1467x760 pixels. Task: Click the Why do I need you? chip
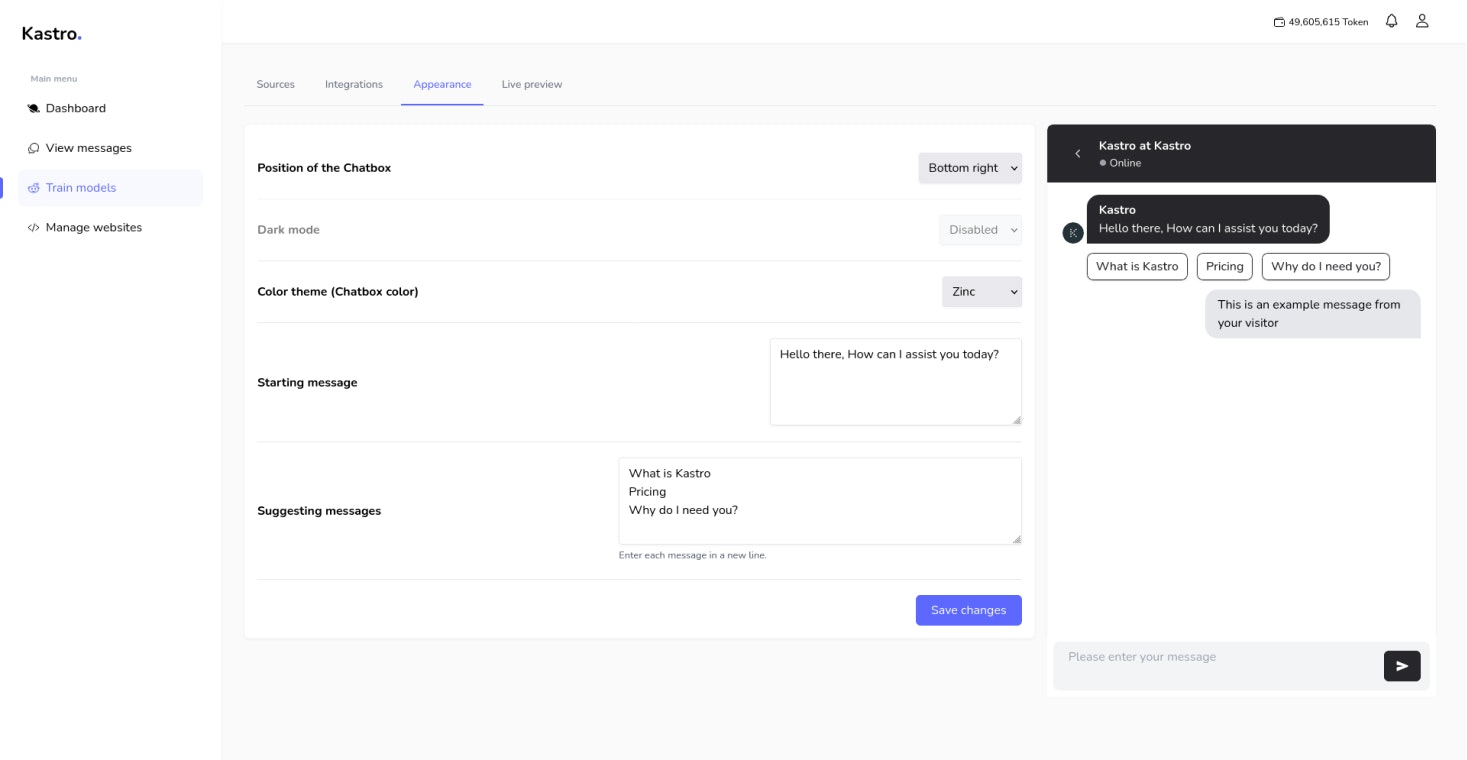tap(1326, 266)
